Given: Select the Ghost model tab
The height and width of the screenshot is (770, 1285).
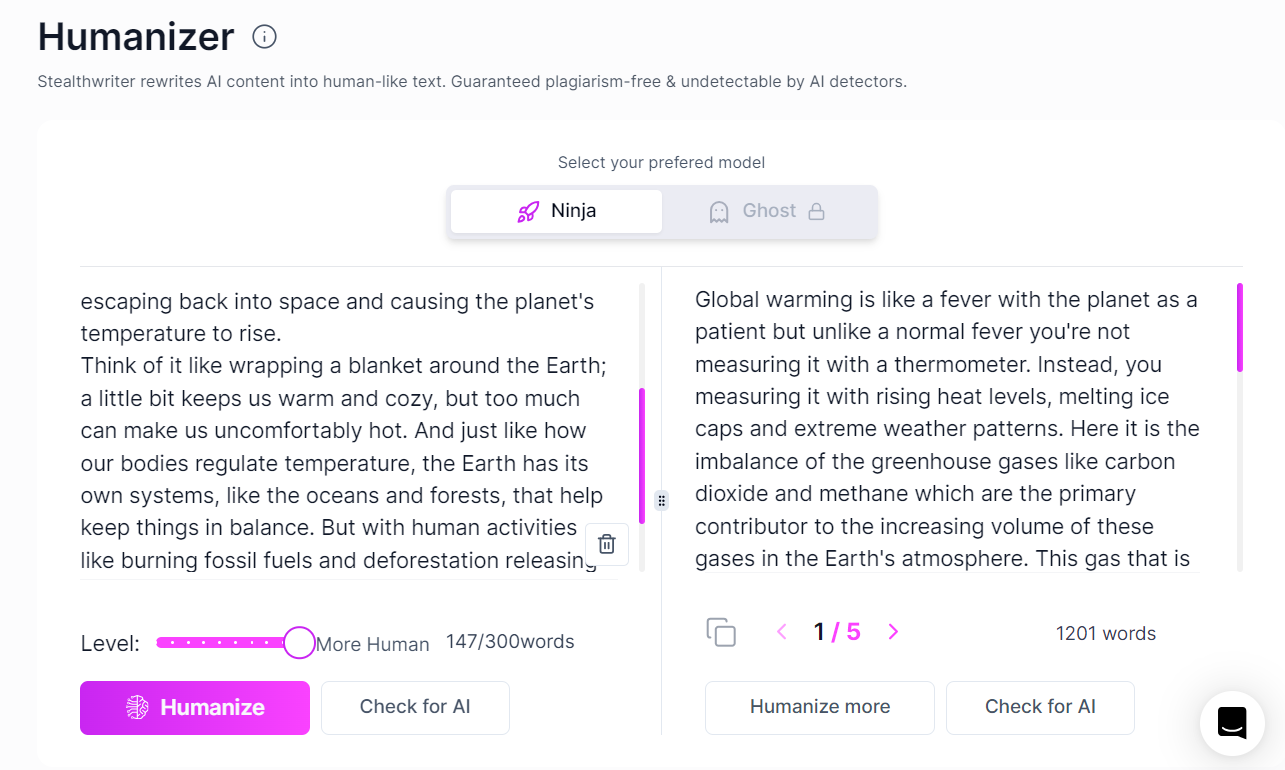Looking at the screenshot, I should click(x=767, y=211).
